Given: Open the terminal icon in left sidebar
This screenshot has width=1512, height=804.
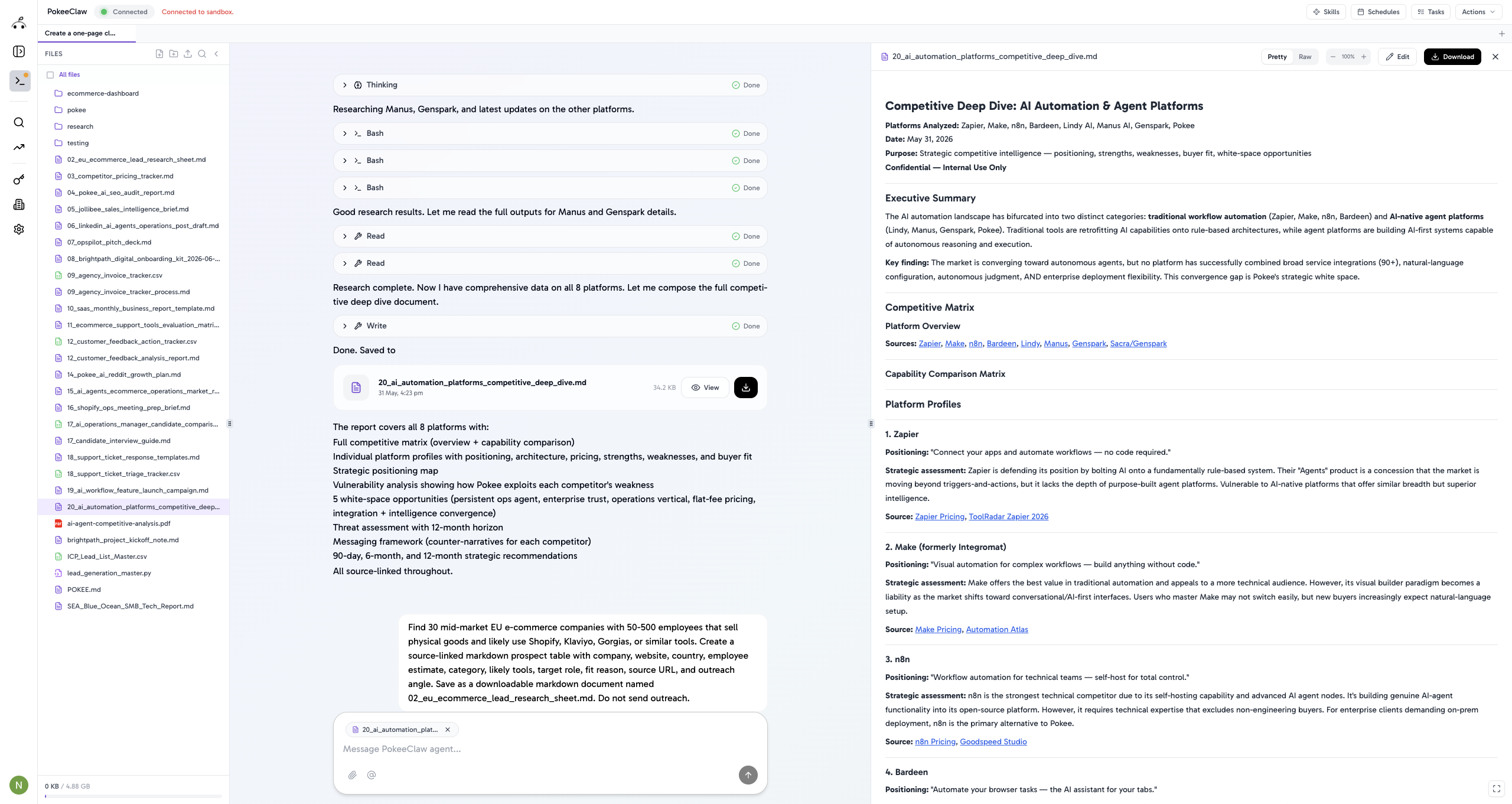Looking at the screenshot, I should coord(19,80).
